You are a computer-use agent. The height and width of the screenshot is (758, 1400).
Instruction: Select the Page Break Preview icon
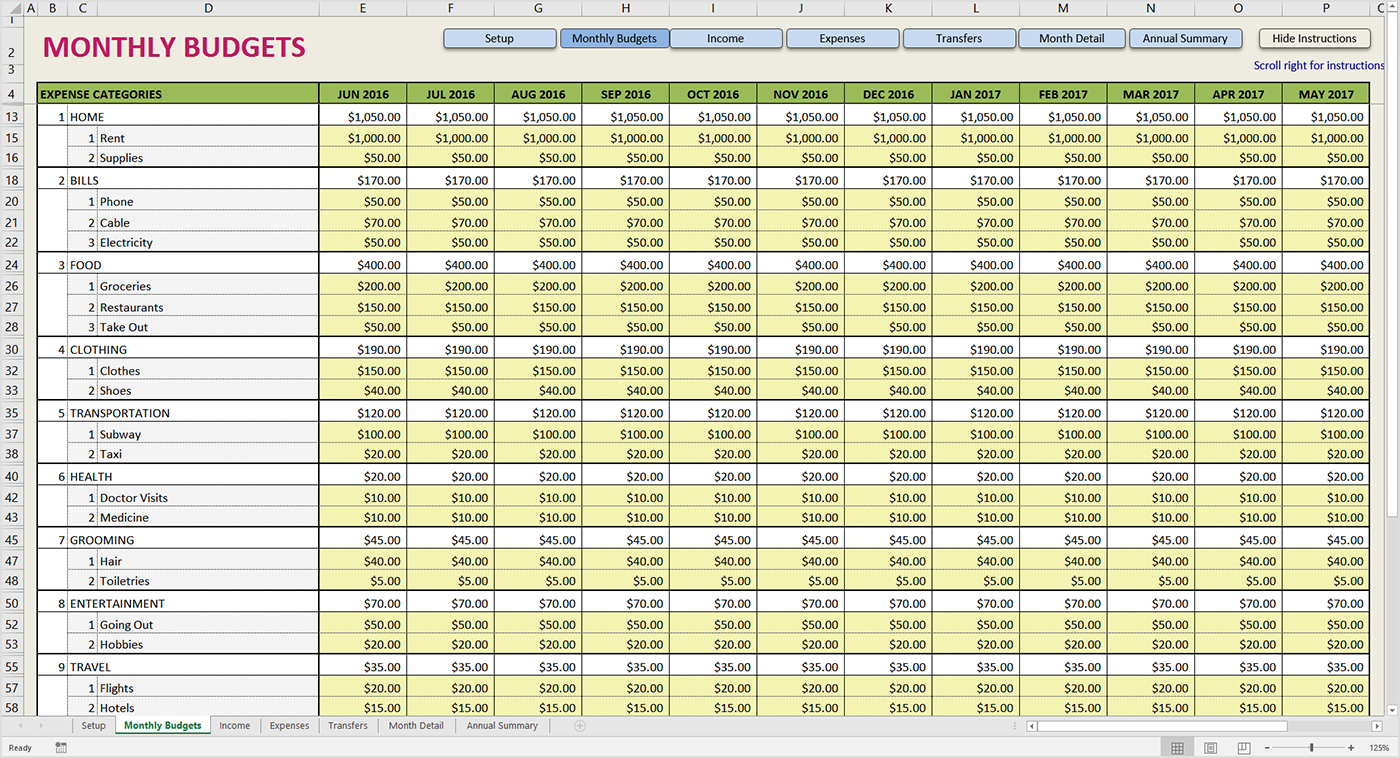[1243, 748]
